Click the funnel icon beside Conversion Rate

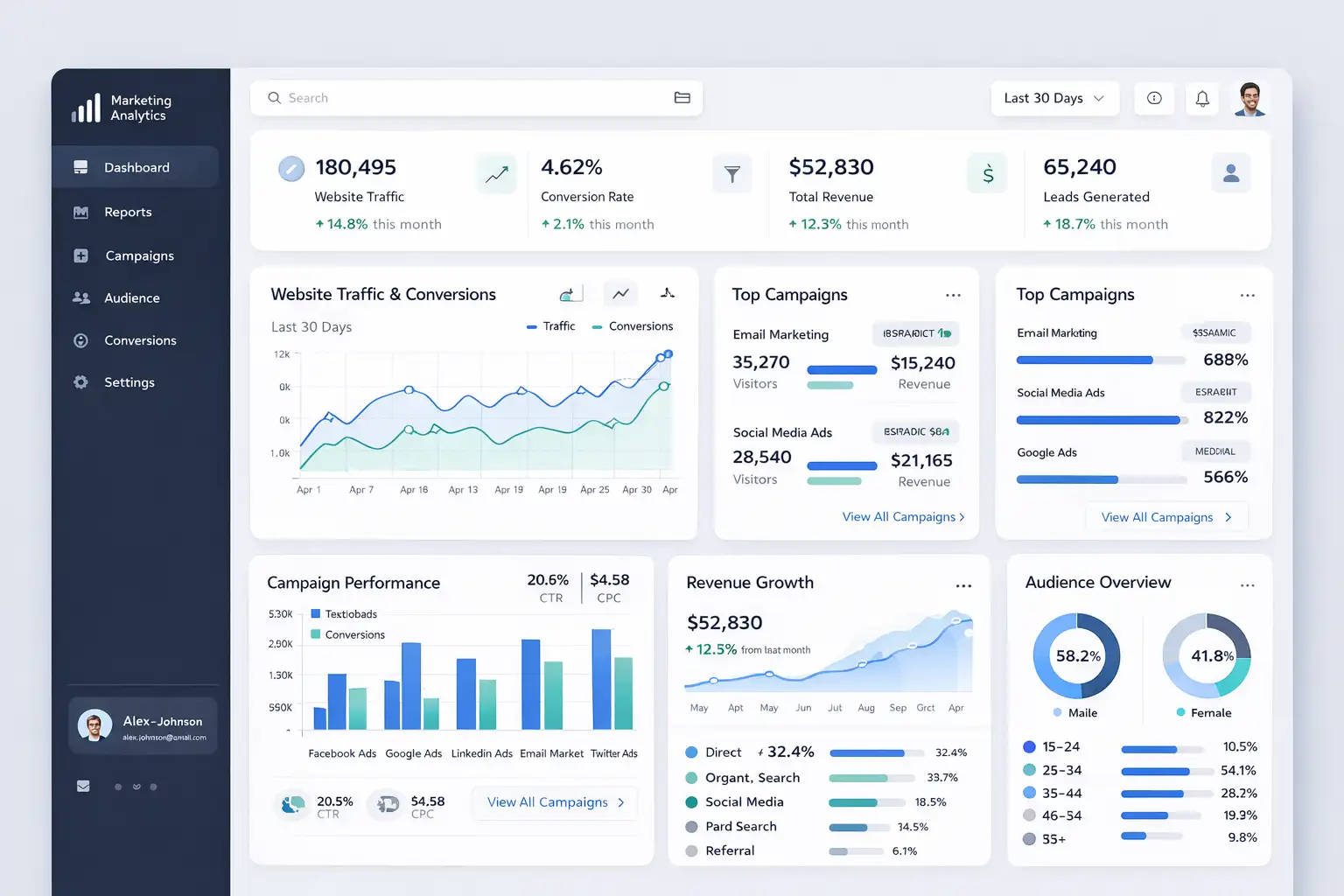[732, 174]
